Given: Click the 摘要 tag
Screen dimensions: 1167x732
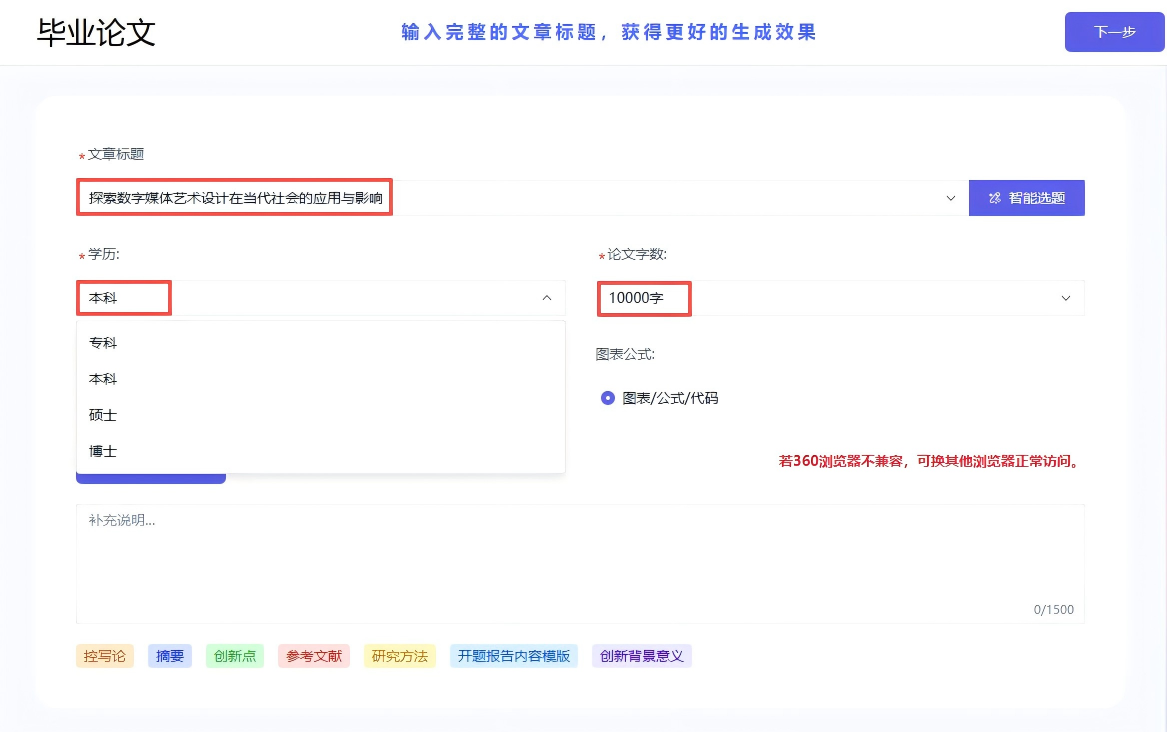Looking at the screenshot, I should click(170, 656).
